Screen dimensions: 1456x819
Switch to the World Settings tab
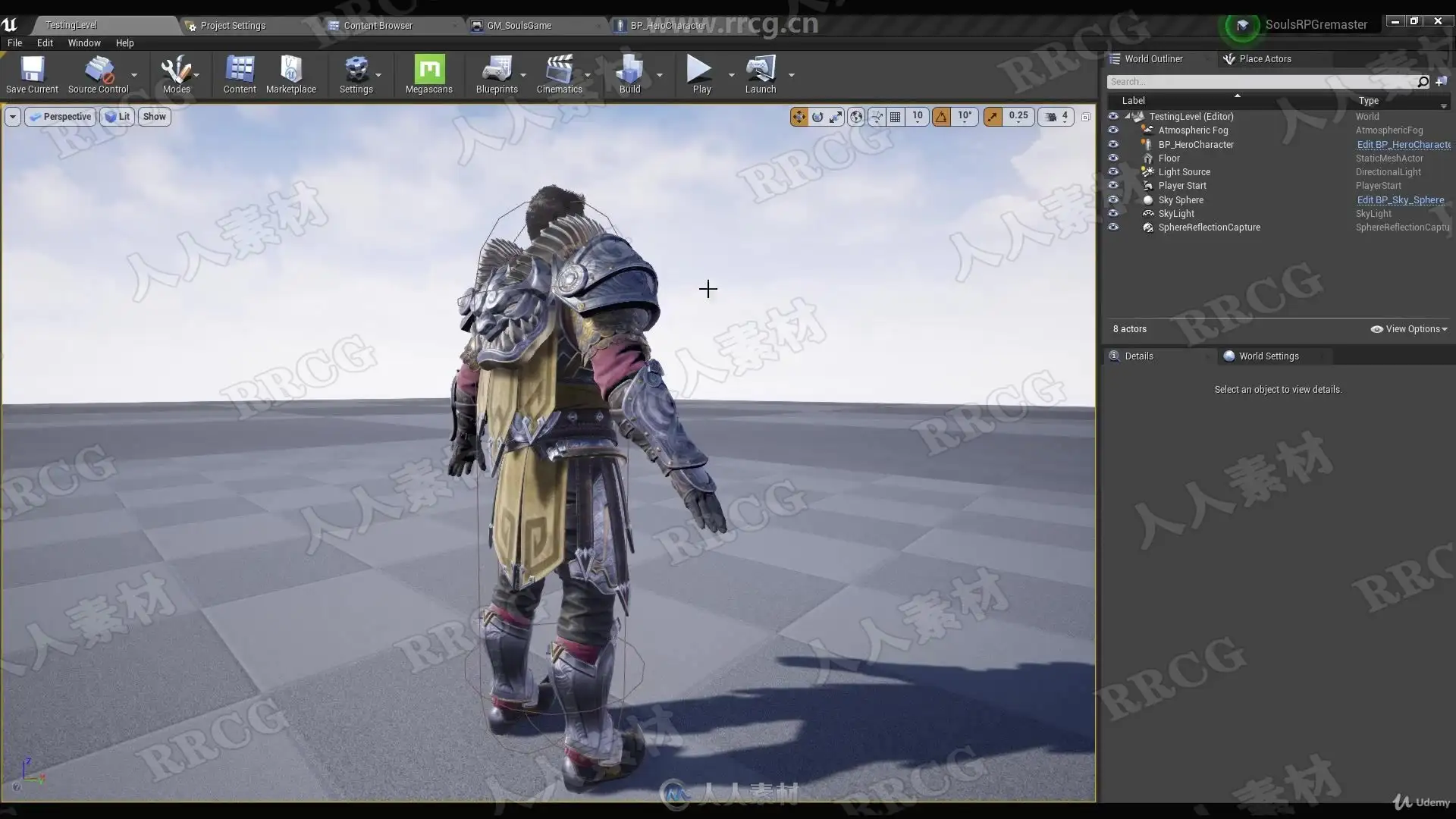coord(1268,356)
